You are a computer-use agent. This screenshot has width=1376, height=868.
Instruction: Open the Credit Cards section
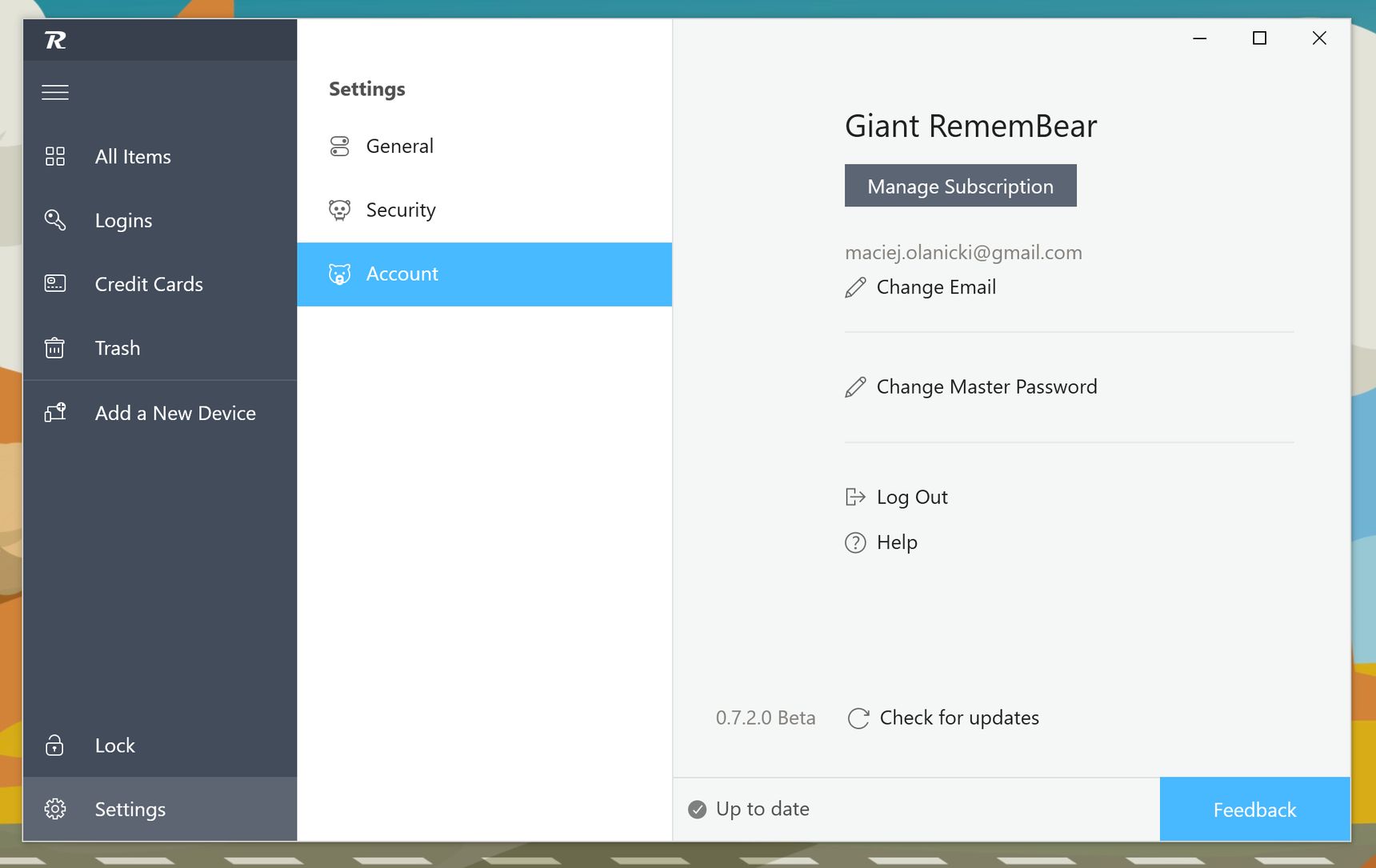pyautogui.click(x=160, y=284)
